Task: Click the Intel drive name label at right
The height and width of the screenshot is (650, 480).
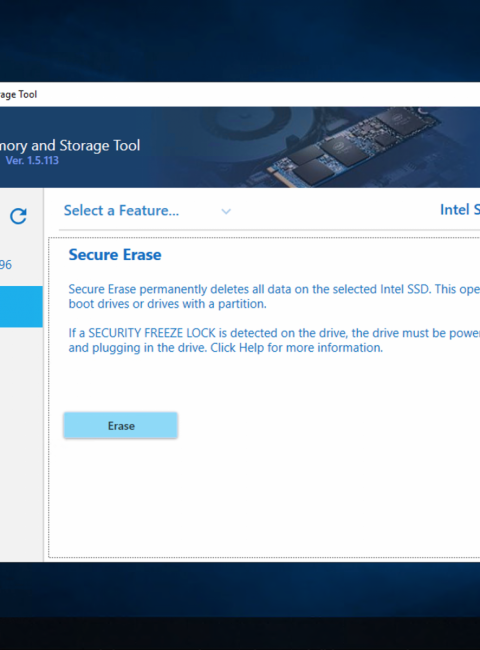Action: 460,210
